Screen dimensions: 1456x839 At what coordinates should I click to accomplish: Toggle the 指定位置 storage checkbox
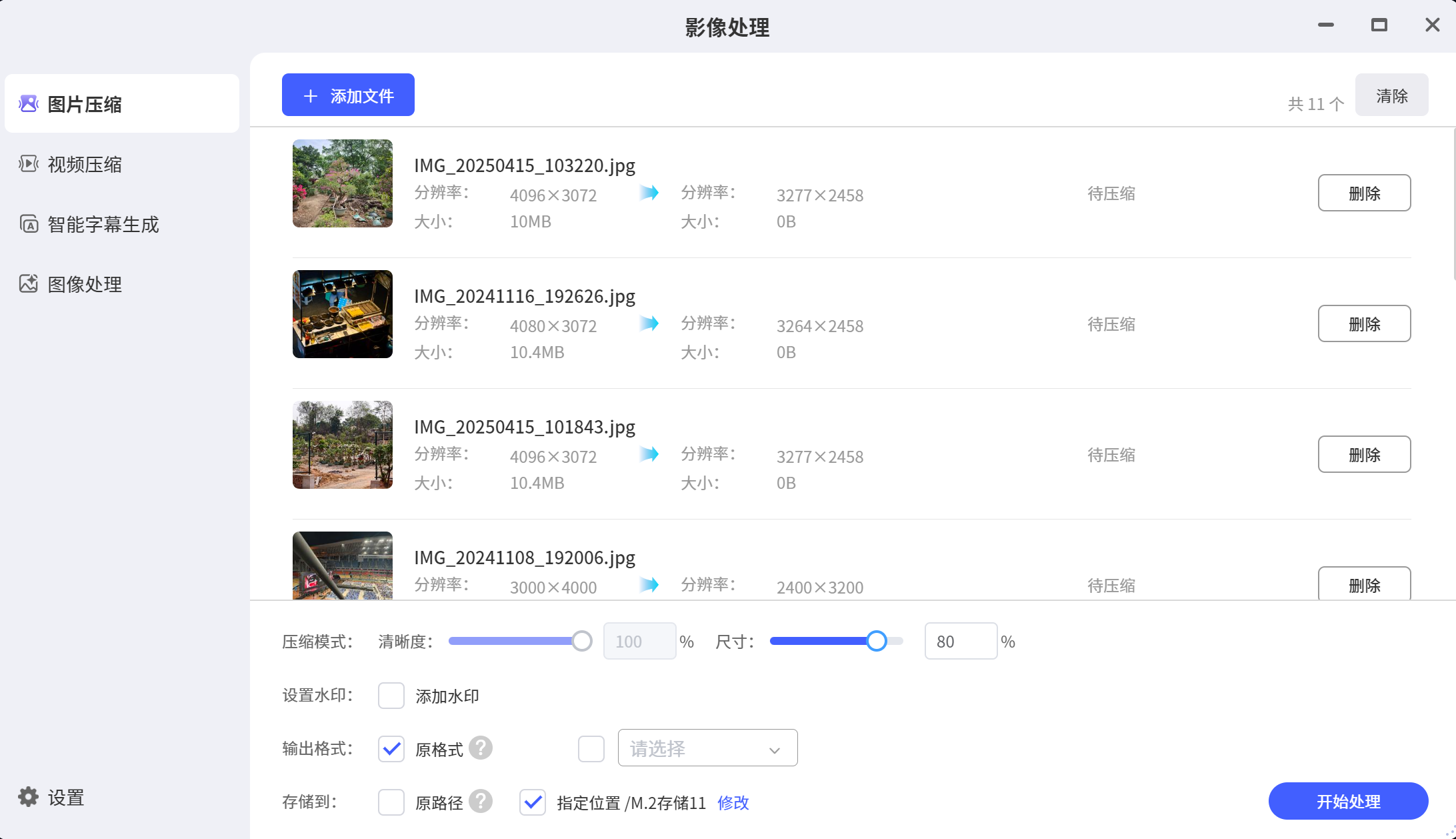[532, 802]
